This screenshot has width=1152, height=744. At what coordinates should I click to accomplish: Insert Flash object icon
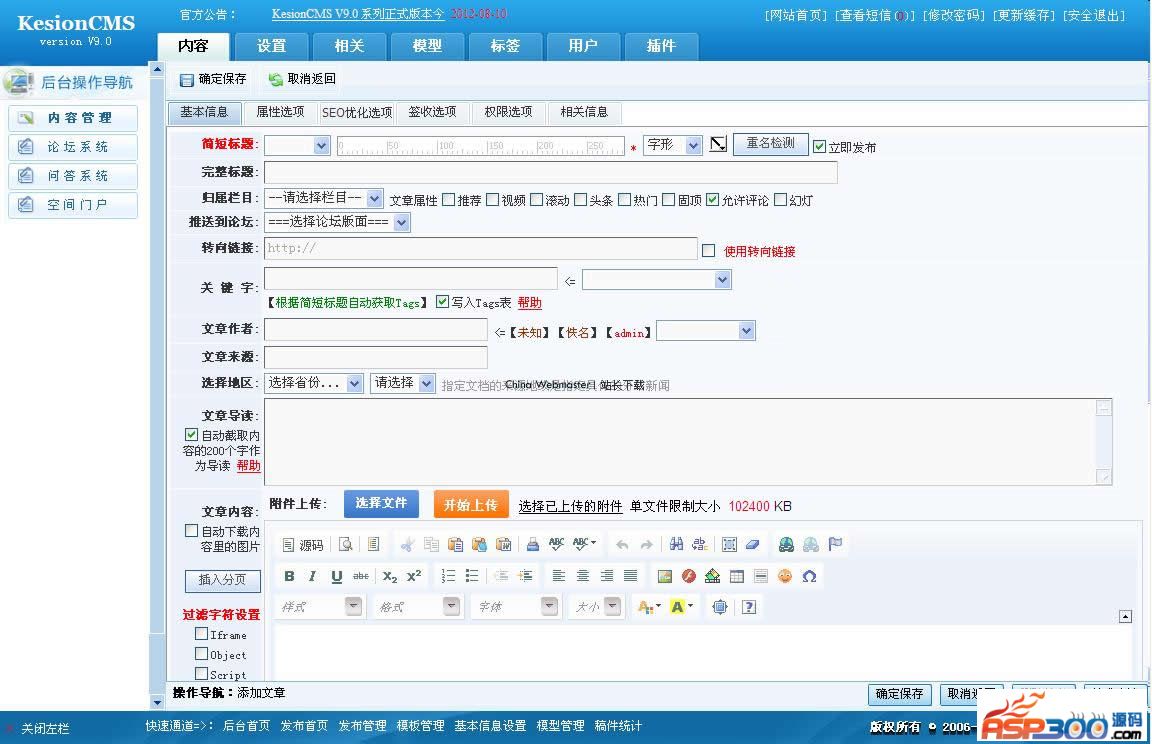[x=688, y=576]
